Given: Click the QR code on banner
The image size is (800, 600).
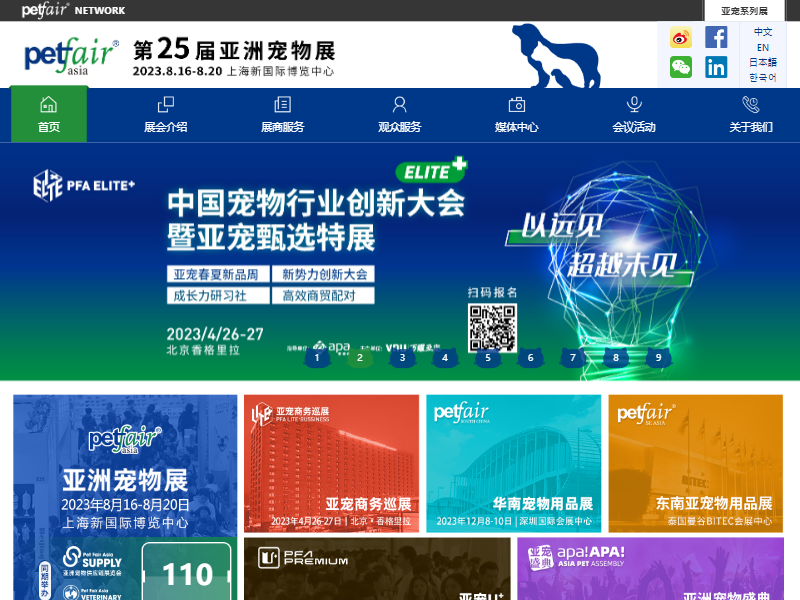Looking at the screenshot, I should click(492, 328).
